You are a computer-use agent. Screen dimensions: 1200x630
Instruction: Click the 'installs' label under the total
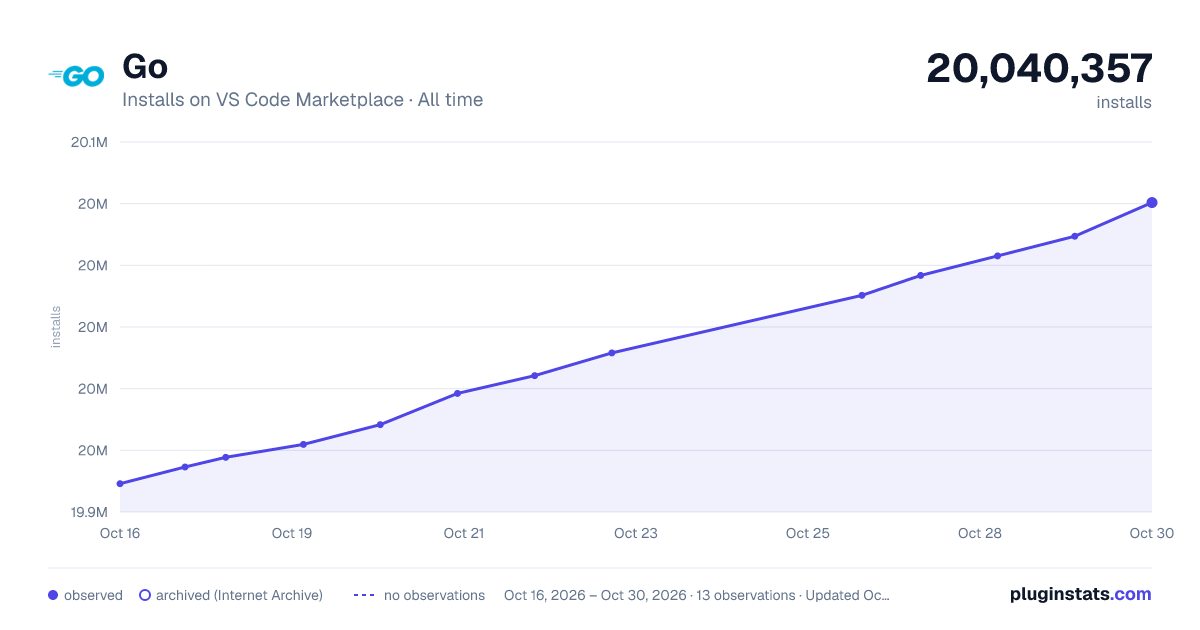coord(1124,102)
